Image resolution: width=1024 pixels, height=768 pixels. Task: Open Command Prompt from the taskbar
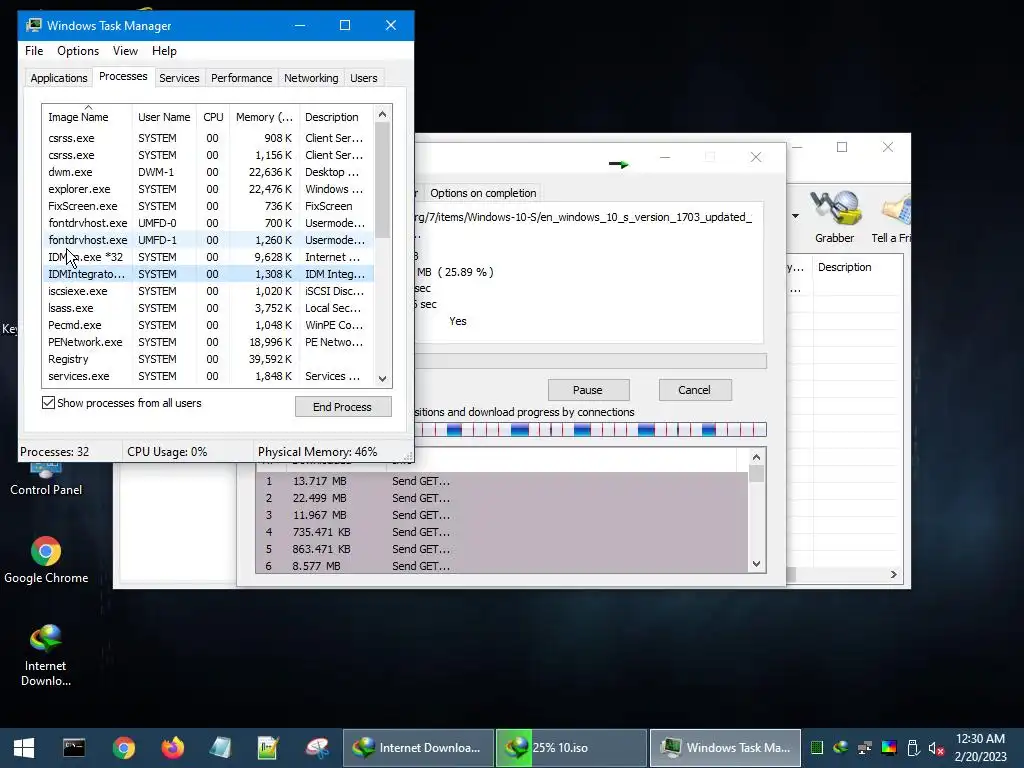[74, 748]
